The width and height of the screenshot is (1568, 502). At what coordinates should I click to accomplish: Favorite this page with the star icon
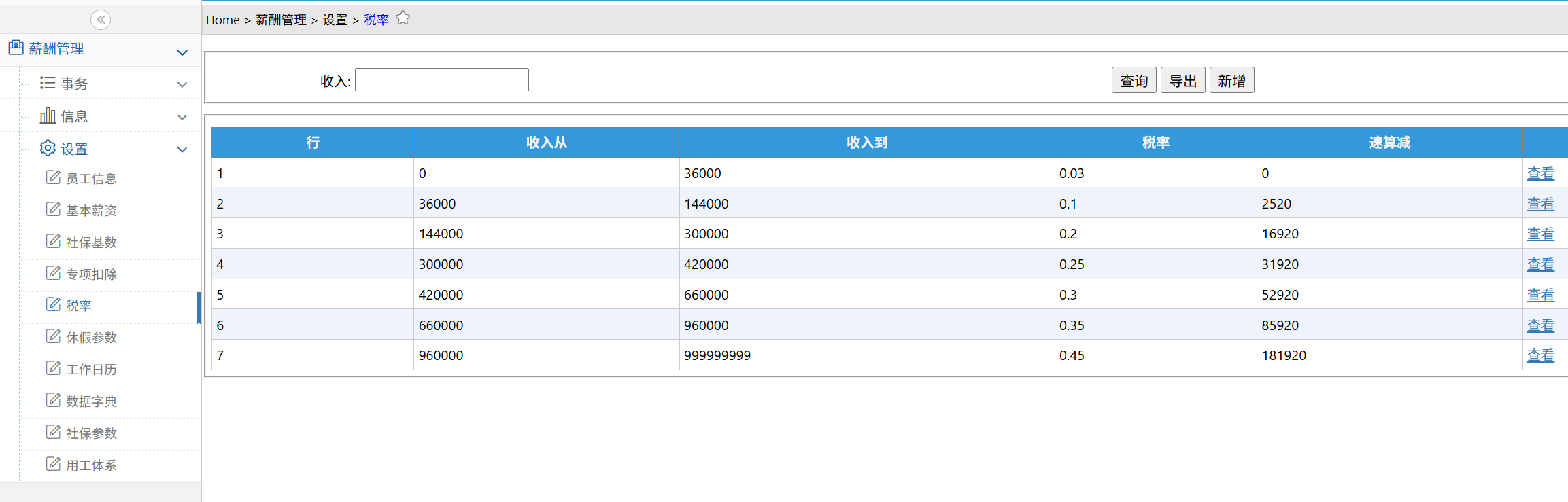tap(403, 18)
